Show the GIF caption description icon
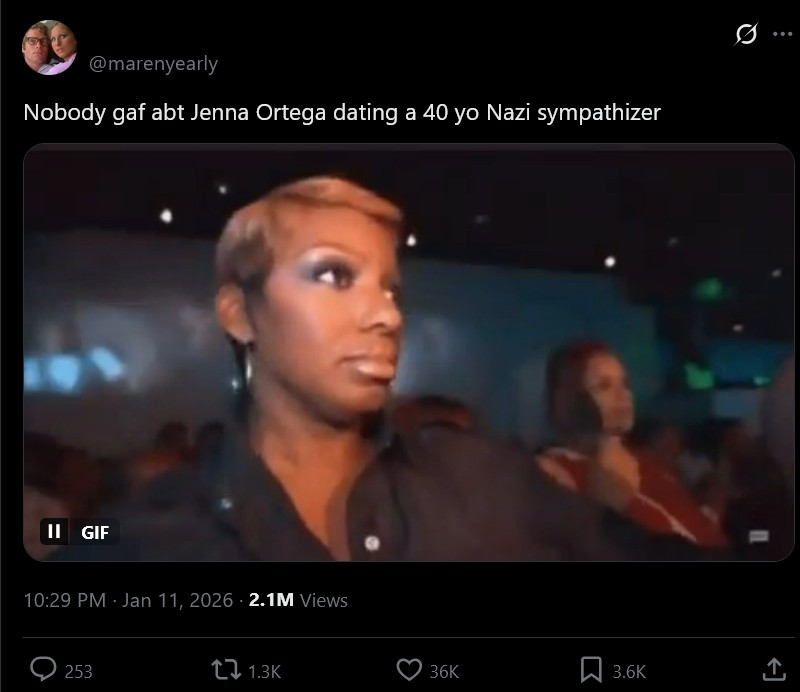The height and width of the screenshot is (692, 800). point(759,536)
